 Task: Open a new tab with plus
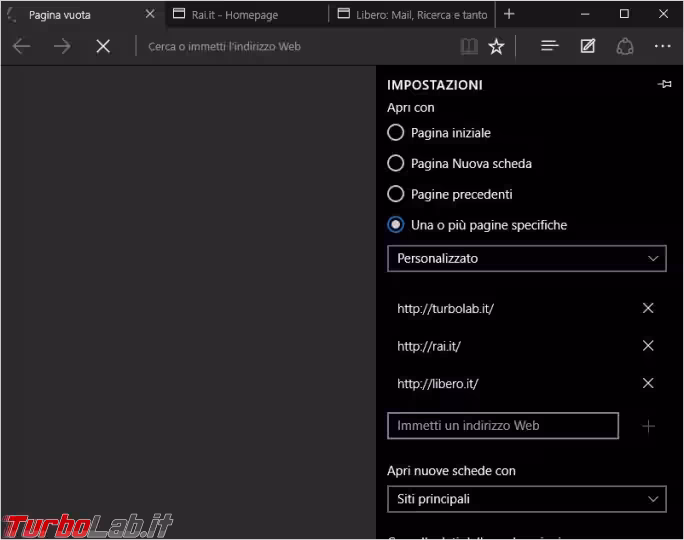click(x=509, y=14)
